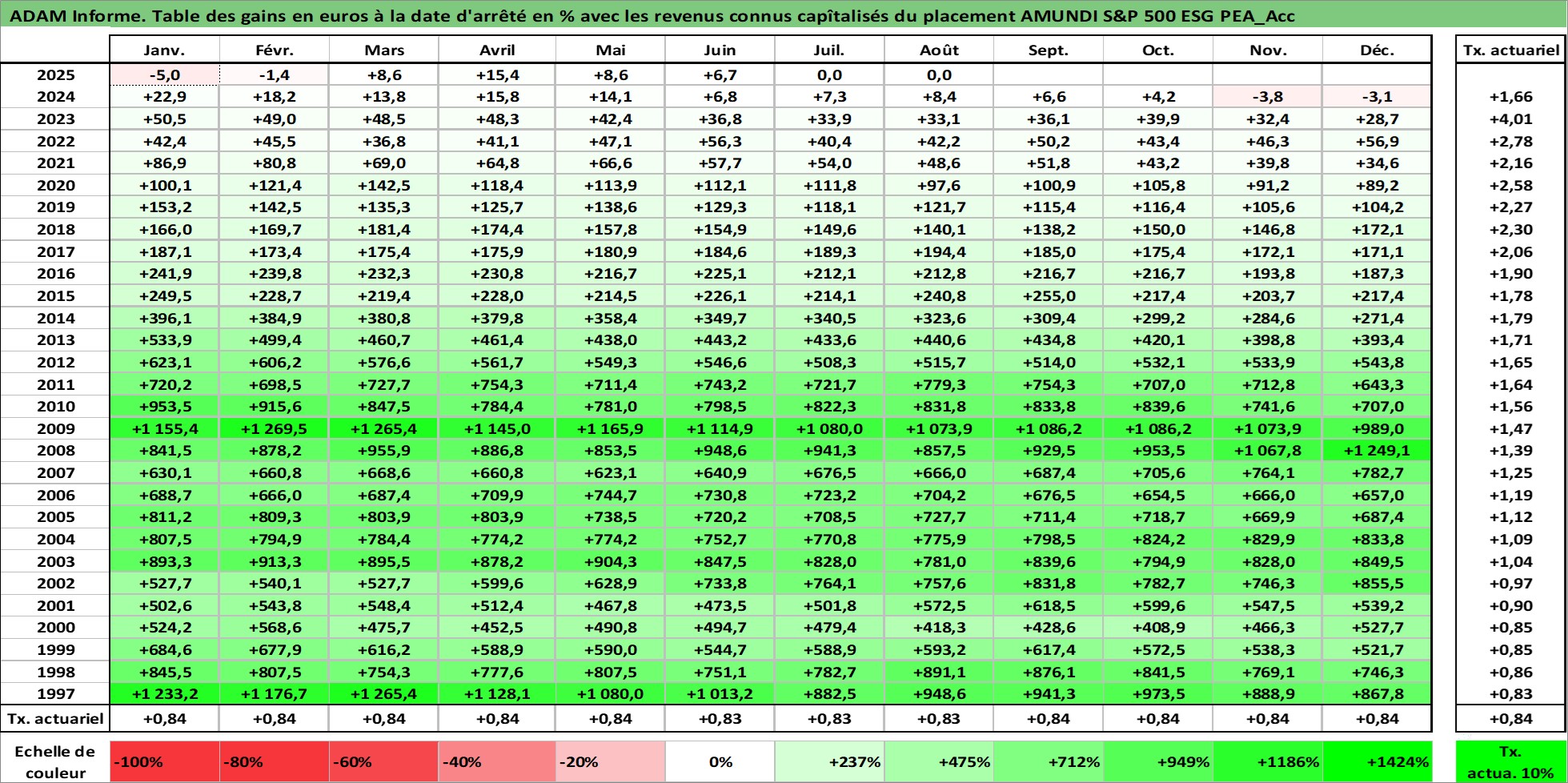Select the +811,2 cell in January 2005
This screenshot has width=1568, height=783.
(x=164, y=517)
